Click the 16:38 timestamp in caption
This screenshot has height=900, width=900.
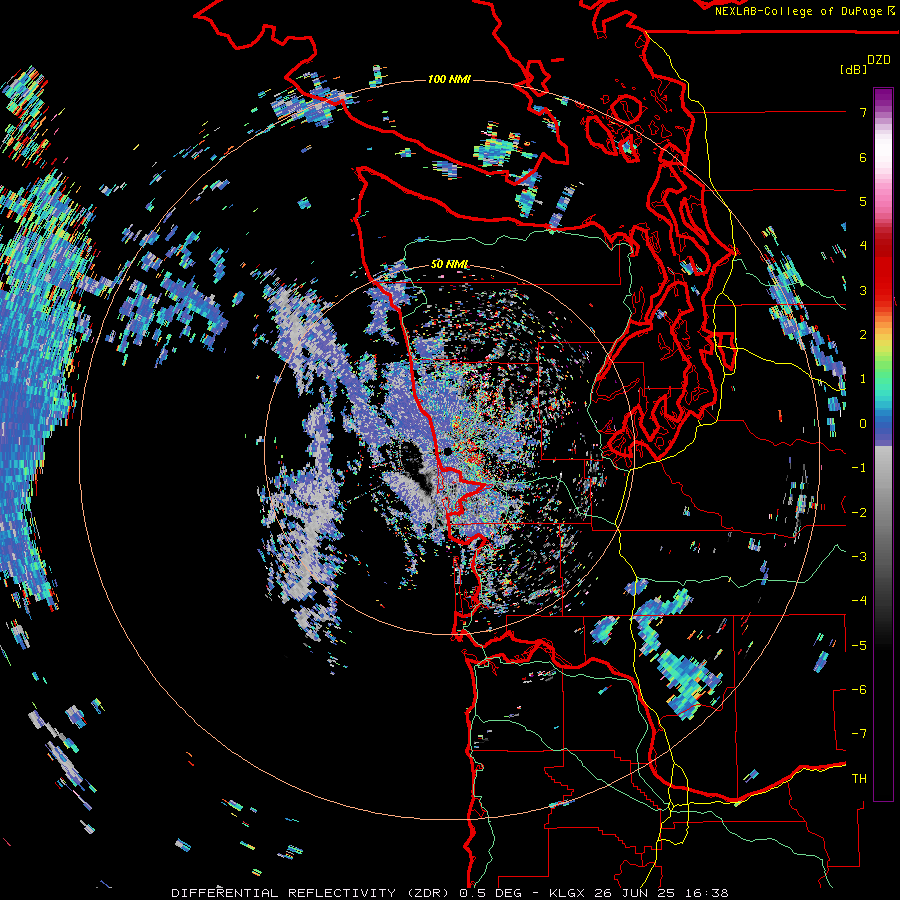706,893
